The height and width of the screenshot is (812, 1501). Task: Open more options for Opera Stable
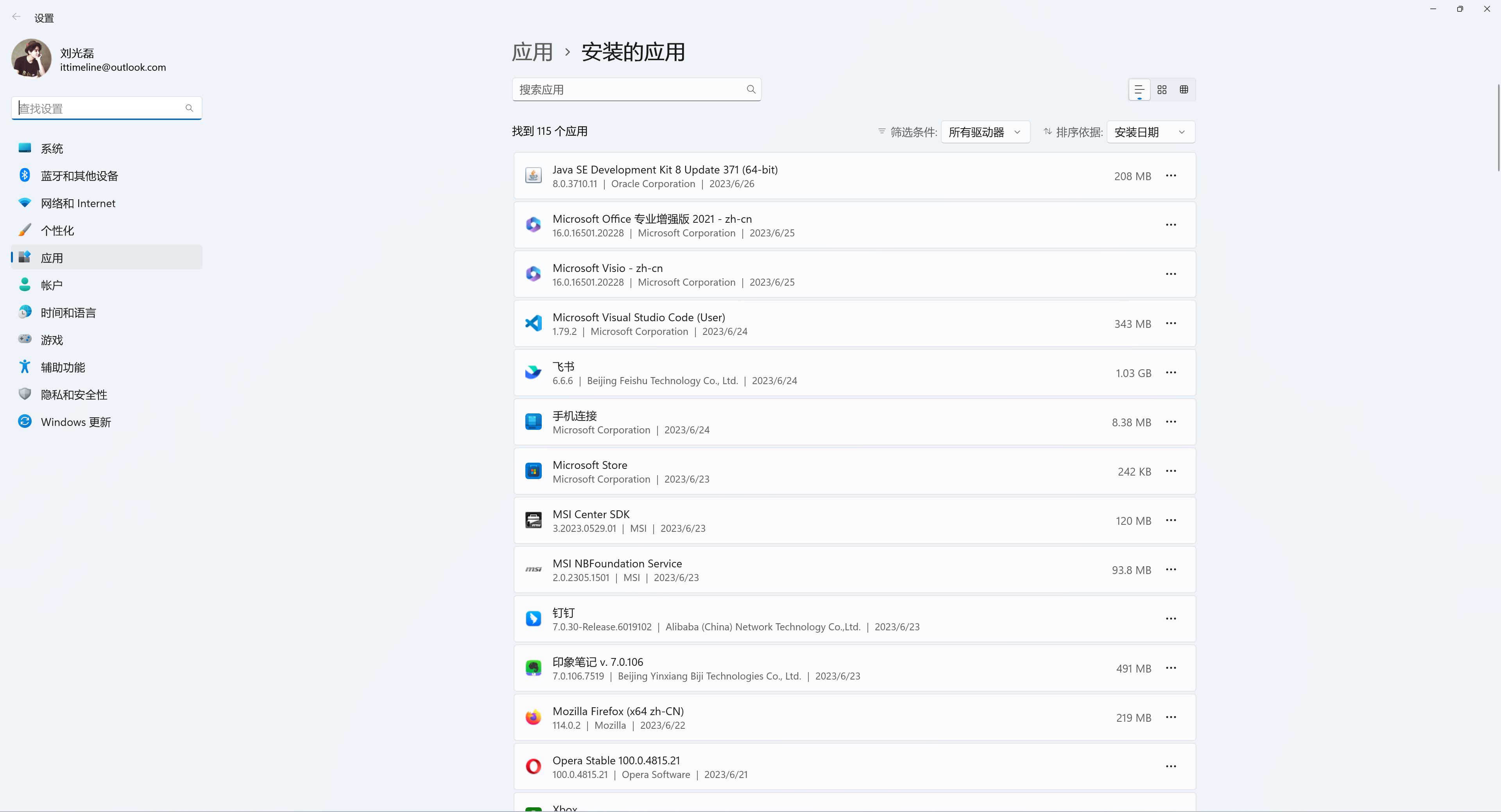1171,766
